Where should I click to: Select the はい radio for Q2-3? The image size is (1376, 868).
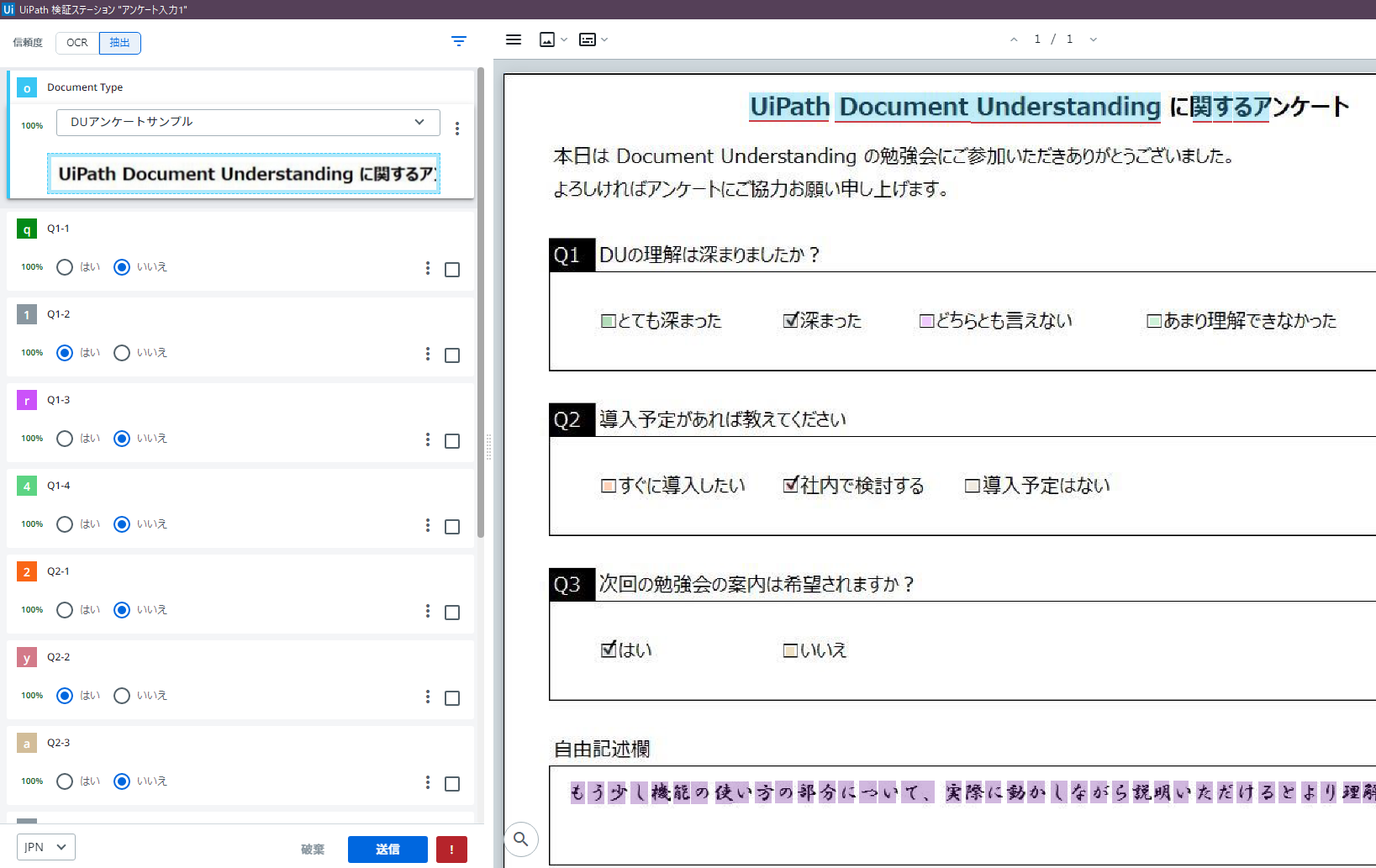65,781
